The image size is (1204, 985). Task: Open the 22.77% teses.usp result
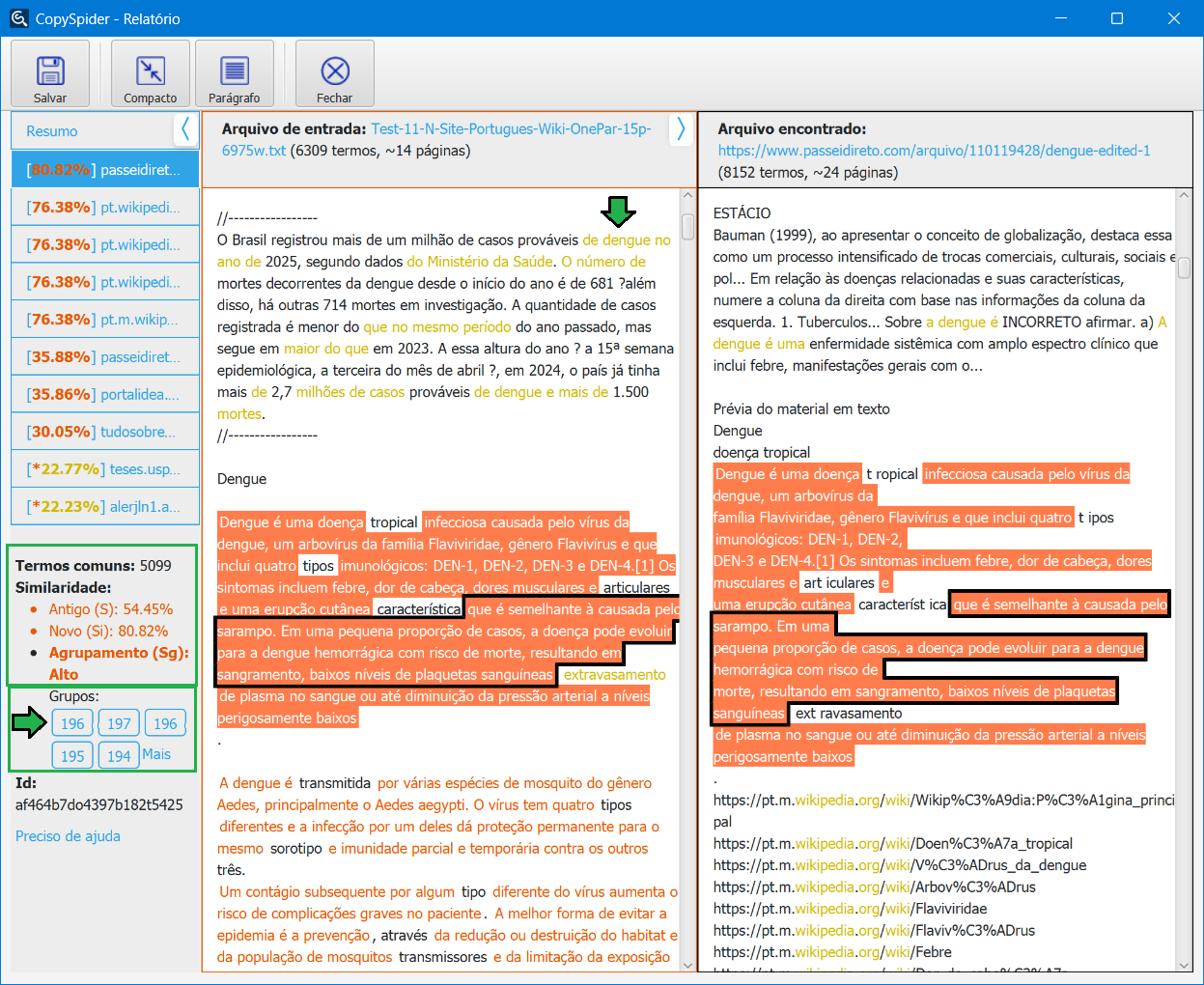[x=104, y=470]
